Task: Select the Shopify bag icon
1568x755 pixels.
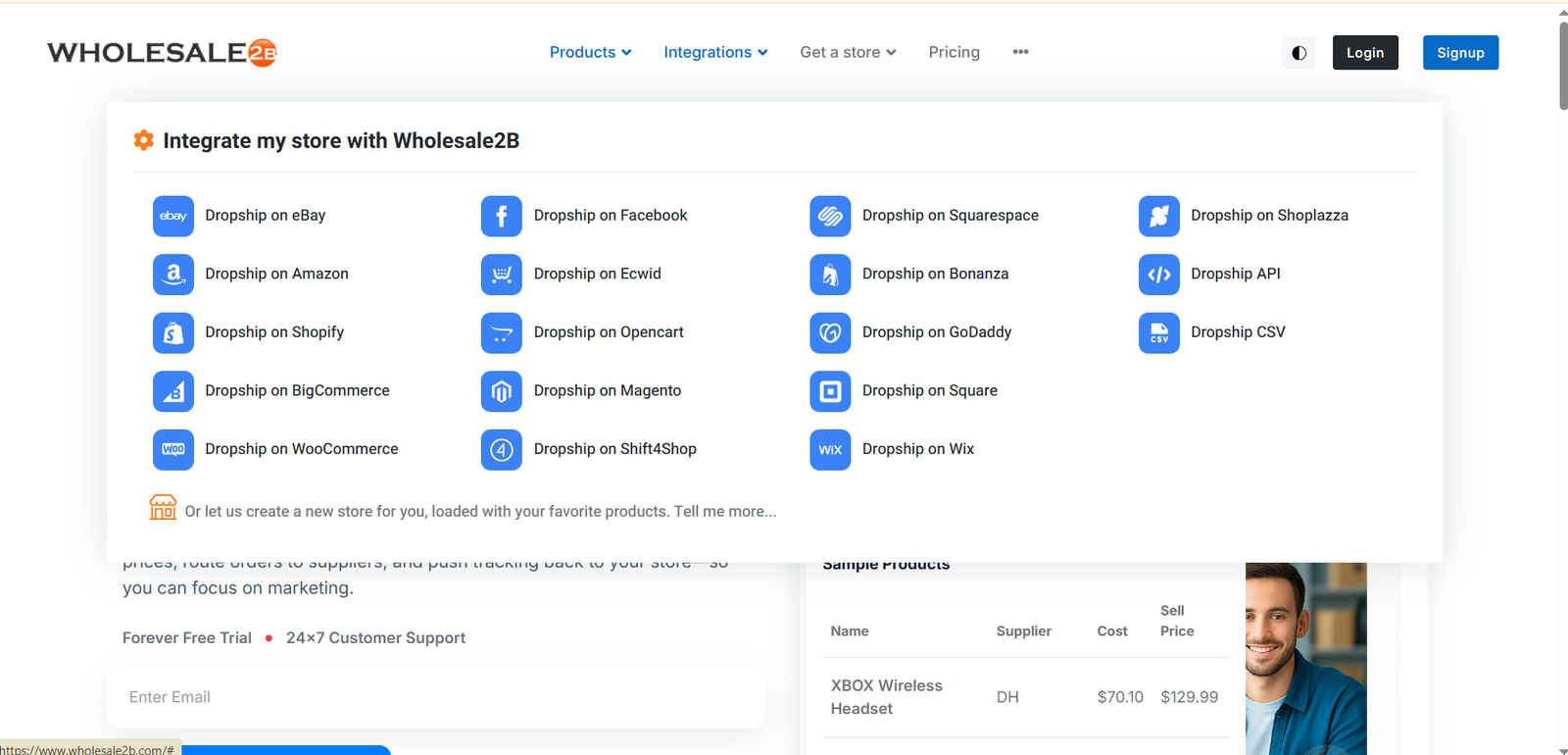Action: [x=173, y=332]
